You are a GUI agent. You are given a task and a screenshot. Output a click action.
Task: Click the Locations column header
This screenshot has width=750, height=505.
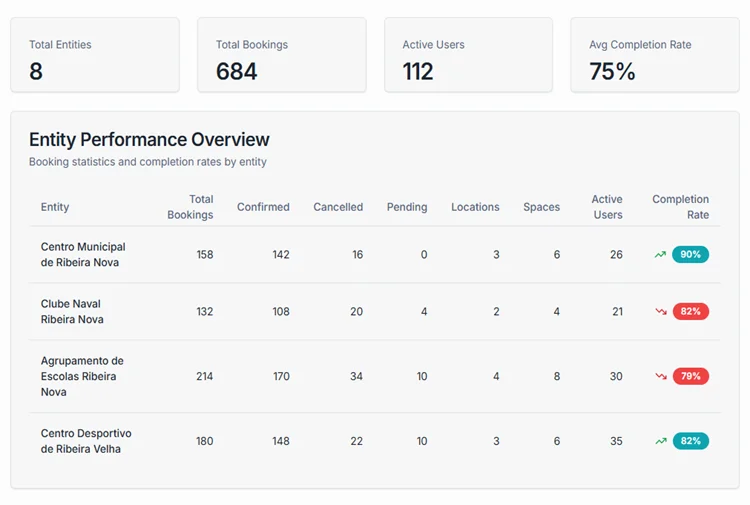click(475, 207)
